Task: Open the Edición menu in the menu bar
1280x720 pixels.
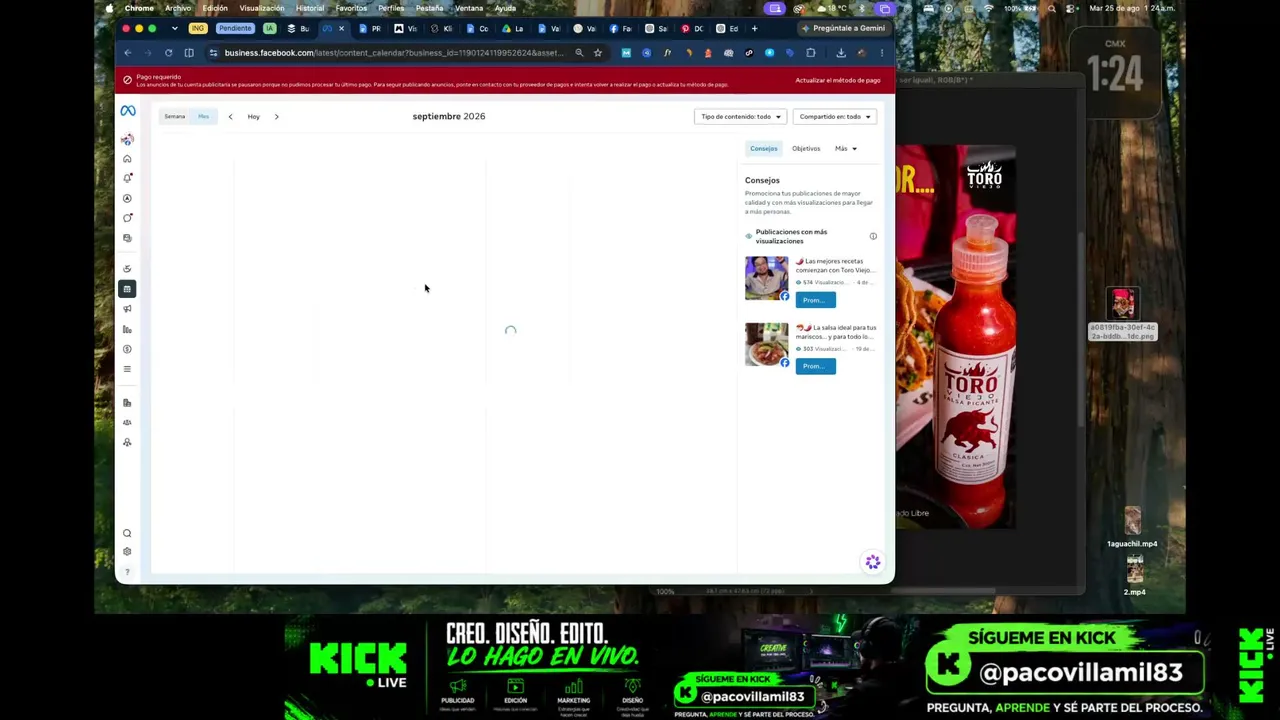Action: click(215, 8)
